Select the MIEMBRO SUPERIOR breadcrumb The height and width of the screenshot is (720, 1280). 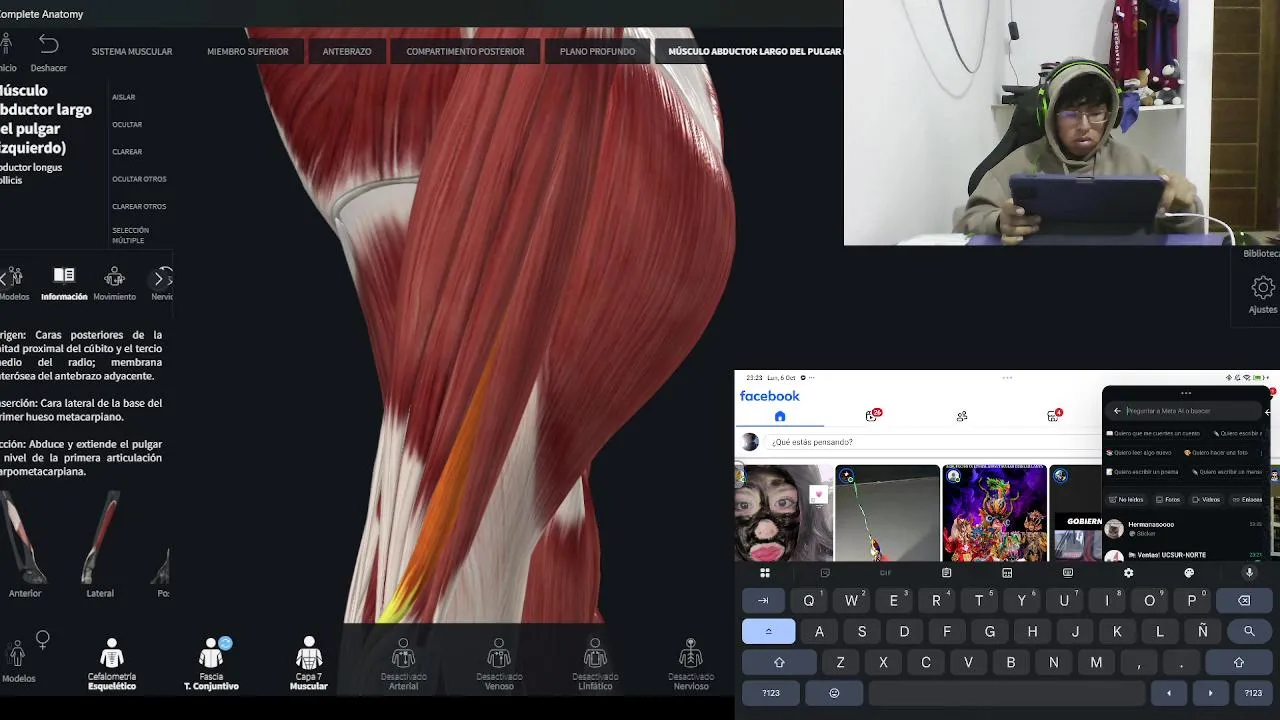[x=248, y=51]
